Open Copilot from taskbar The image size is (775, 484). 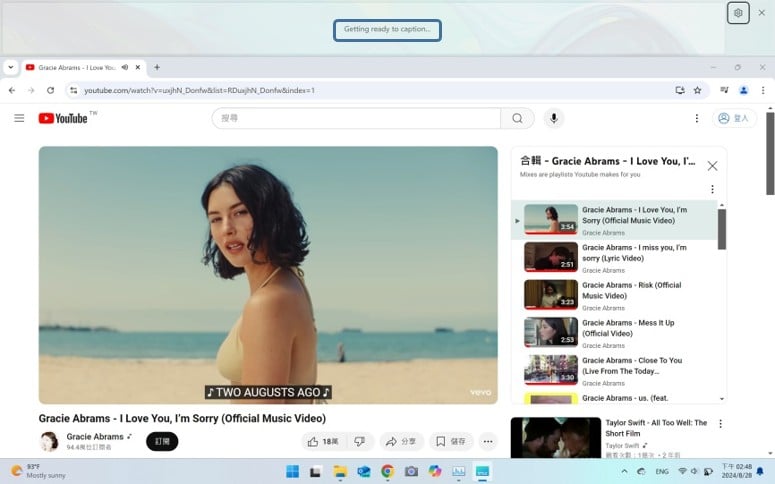click(x=435, y=471)
